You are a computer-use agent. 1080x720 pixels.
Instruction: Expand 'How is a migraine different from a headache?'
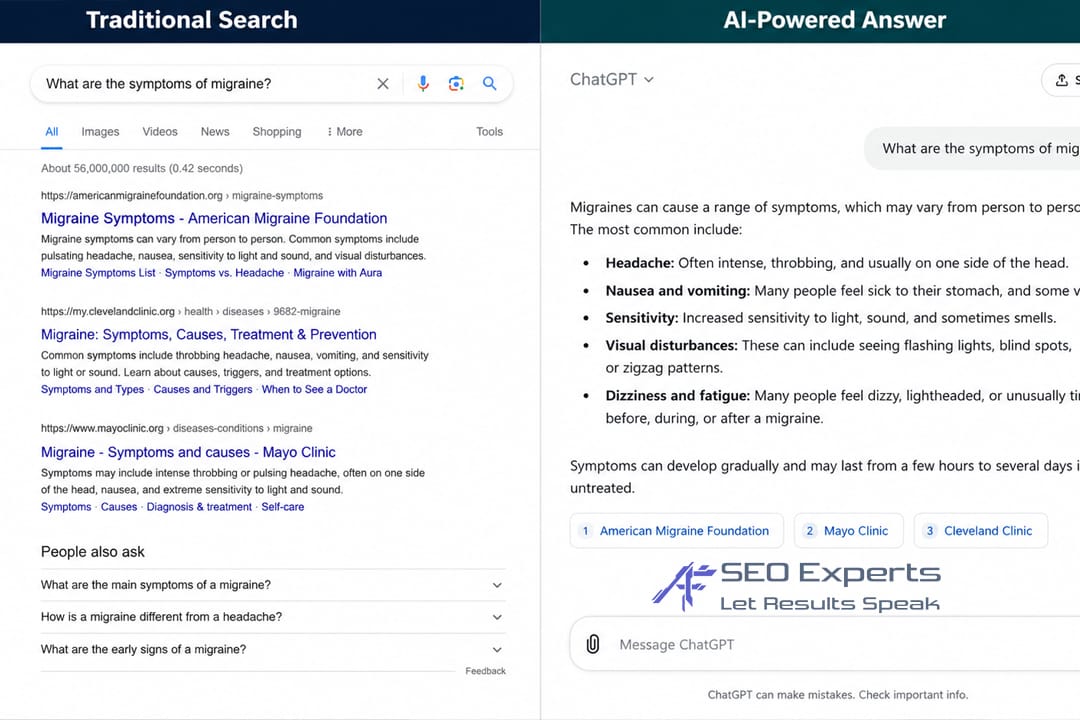click(273, 617)
